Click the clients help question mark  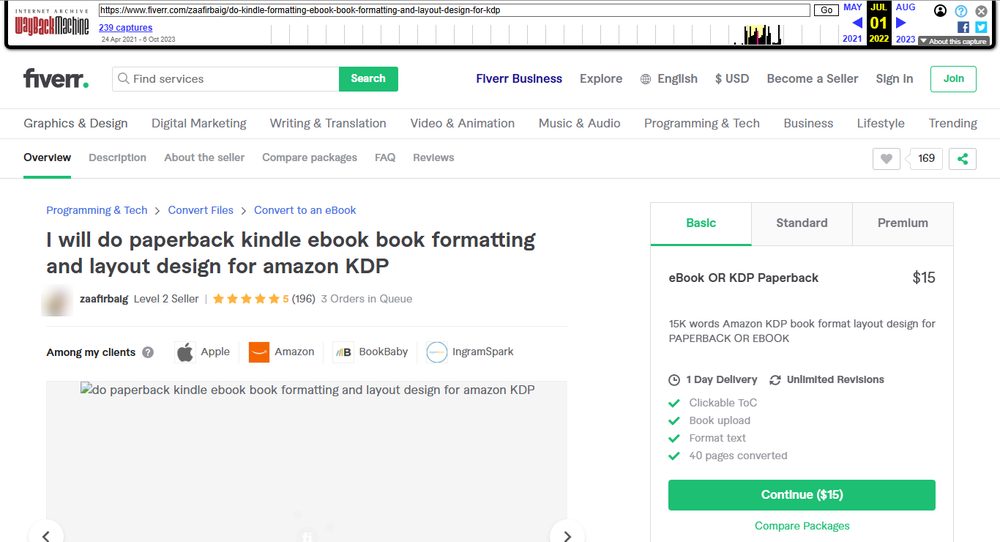point(148,352)
